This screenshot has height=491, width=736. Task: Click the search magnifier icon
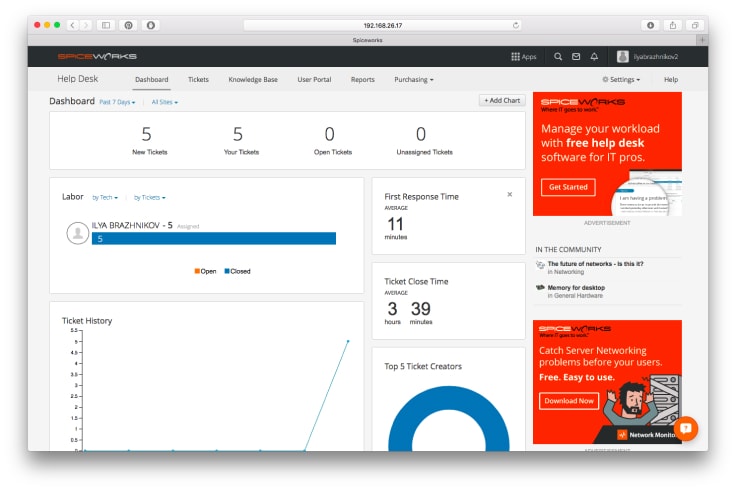coord(558,57)
